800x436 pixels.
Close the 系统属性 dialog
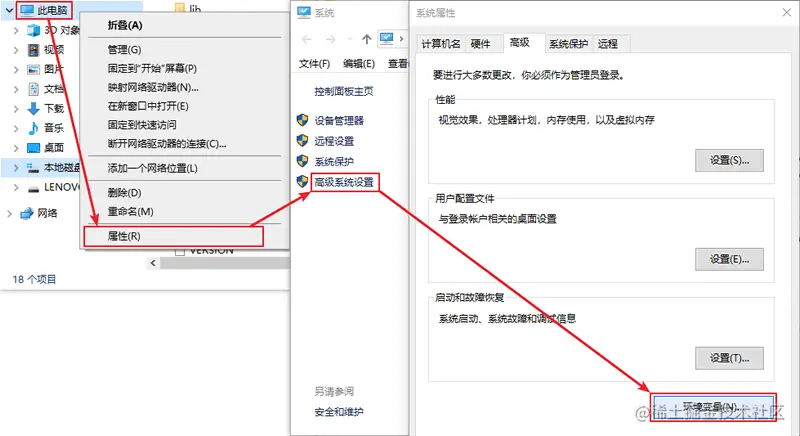pyautogui.click(x=787, y=12)
